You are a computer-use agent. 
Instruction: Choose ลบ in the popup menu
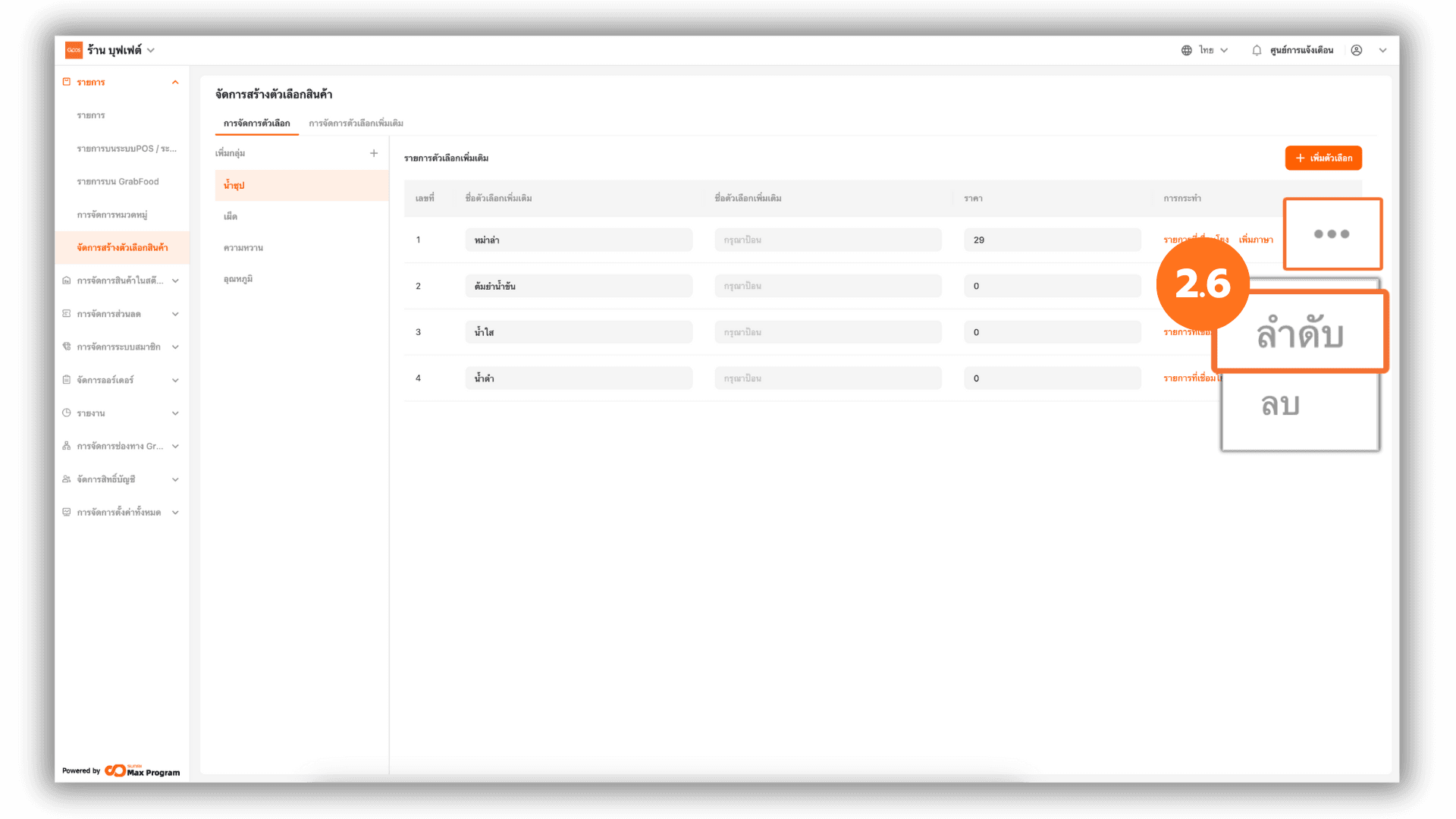click(x=1281, y=405)
